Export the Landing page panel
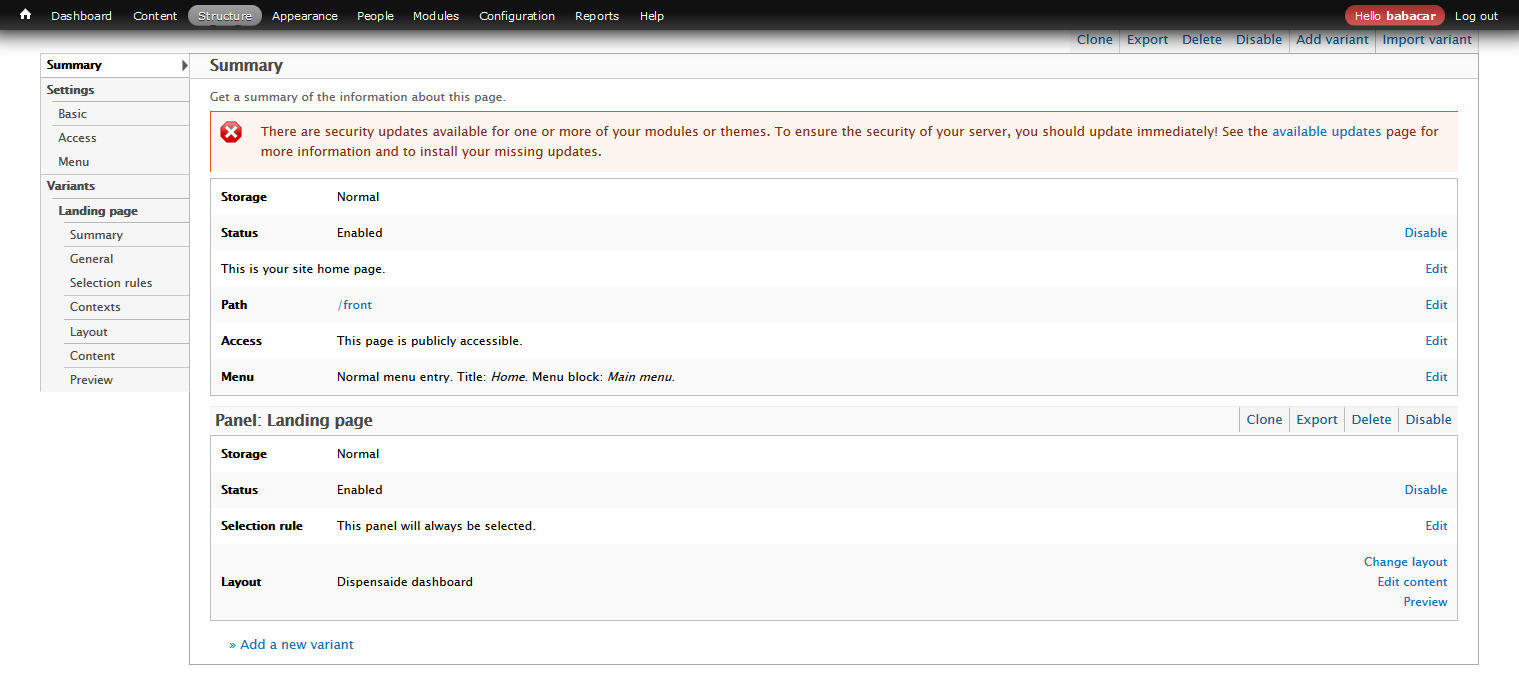This screenshot has width=1519, height=698. [1316, 420]
